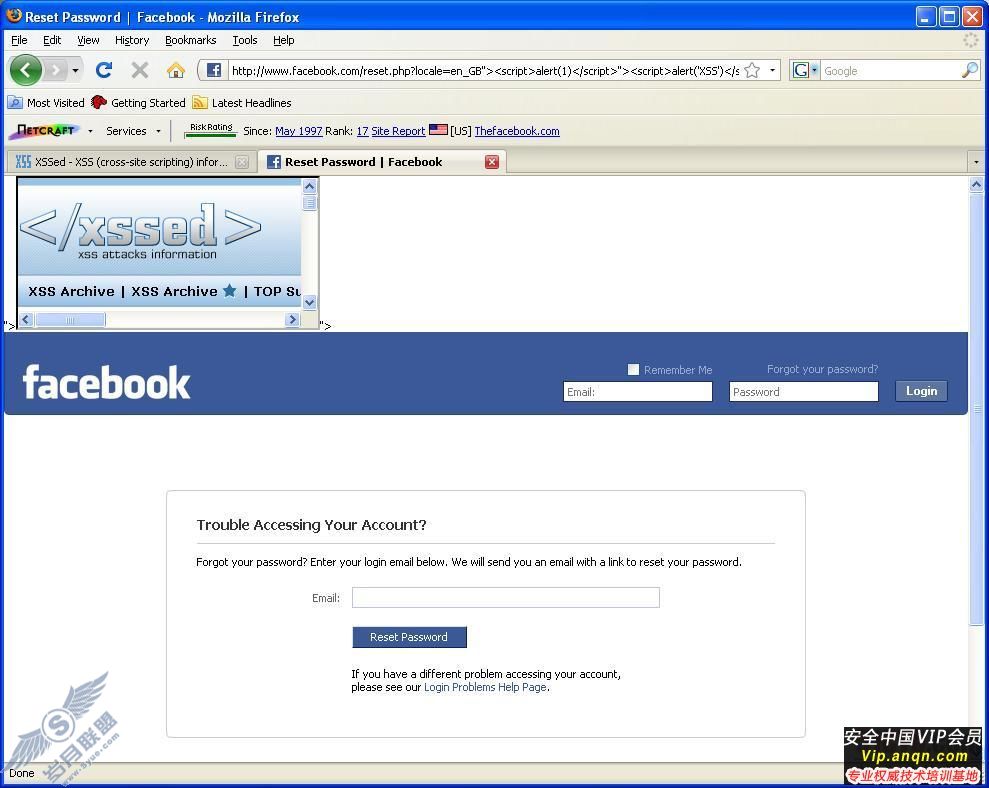
Task: Open the Tools menu
Action: coord(245,40)
